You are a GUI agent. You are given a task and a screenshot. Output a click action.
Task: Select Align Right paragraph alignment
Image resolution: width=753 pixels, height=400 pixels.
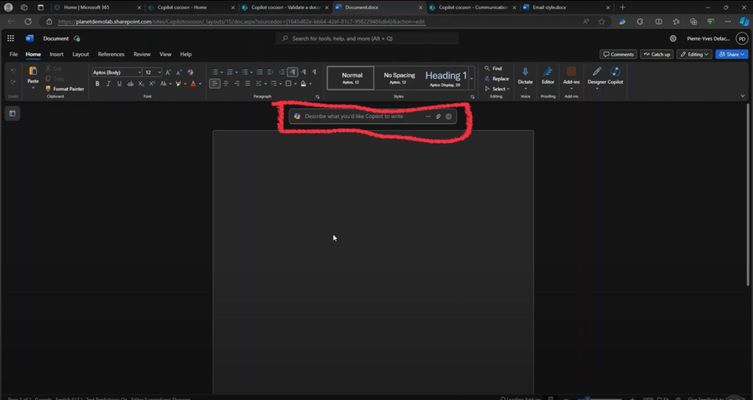pos(237,84)
